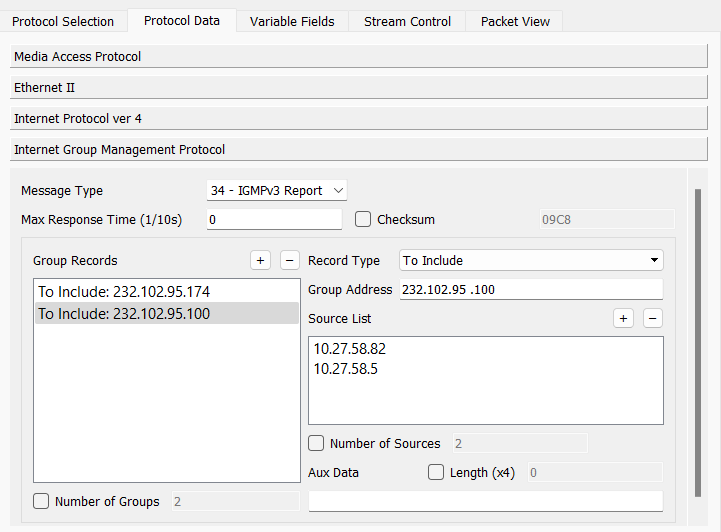Open the Message Type dropdown
Screen dimensions: 721x532
click(276, 190)
